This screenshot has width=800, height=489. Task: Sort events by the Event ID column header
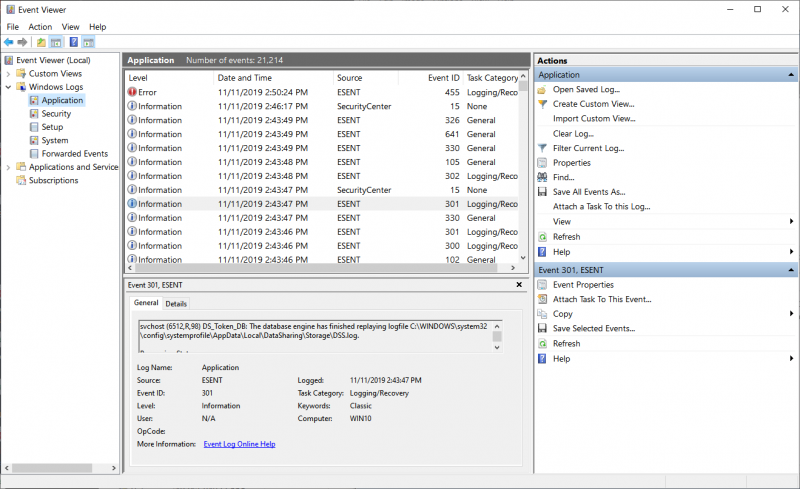click(431, 78)
